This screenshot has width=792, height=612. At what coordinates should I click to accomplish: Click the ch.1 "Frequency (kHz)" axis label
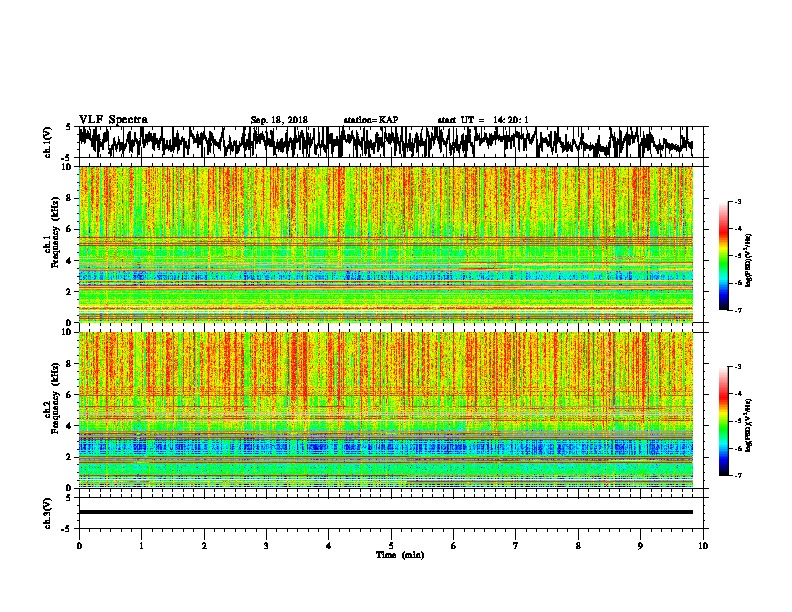pyautogui.click(x=55, y=233)
